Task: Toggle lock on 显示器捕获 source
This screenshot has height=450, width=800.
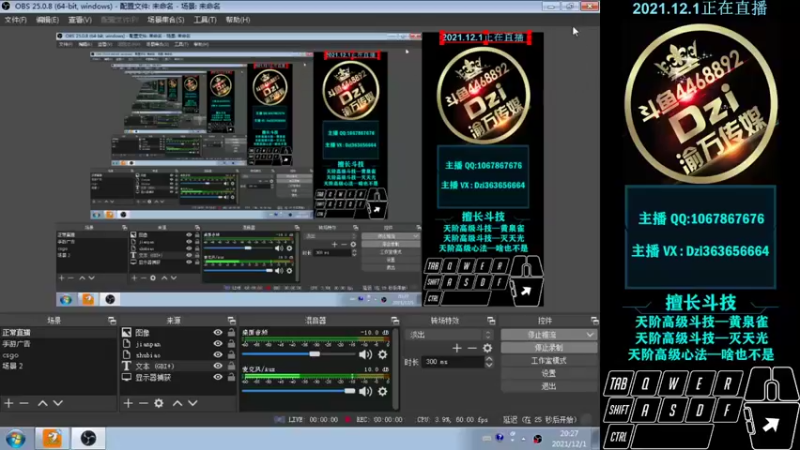Action: pos(231,377)
